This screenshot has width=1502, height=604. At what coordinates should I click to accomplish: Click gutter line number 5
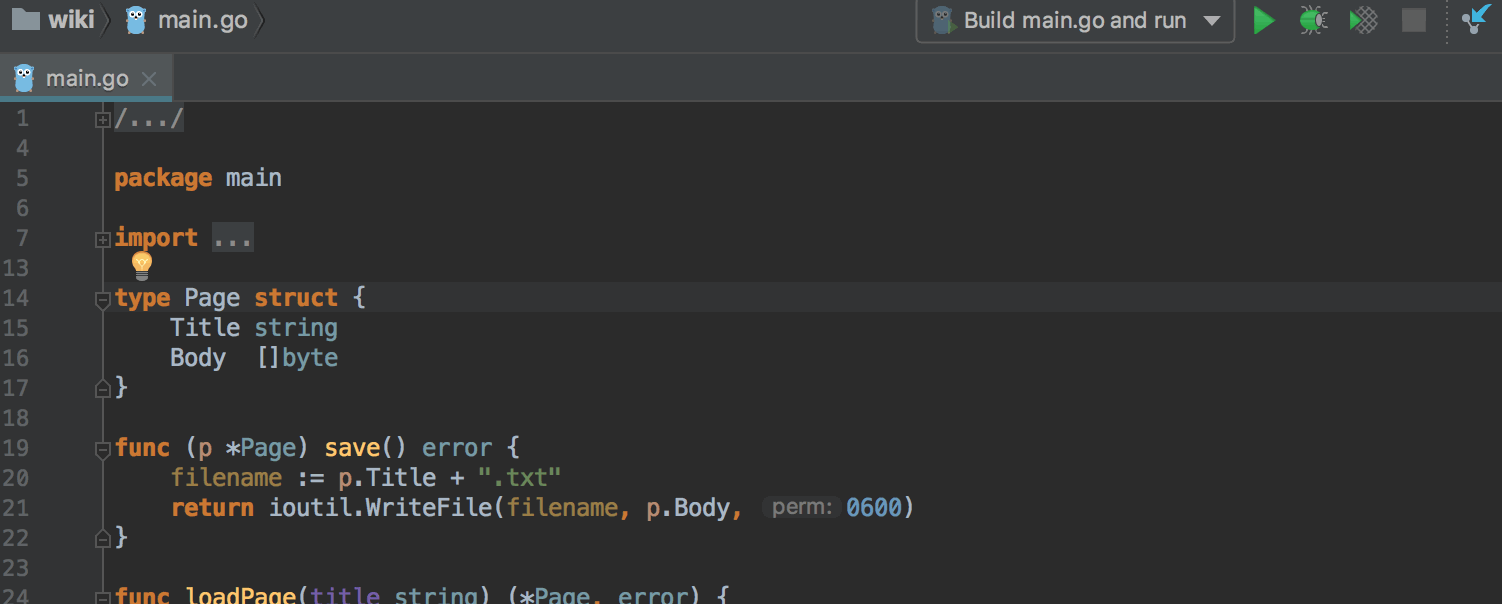23,178
